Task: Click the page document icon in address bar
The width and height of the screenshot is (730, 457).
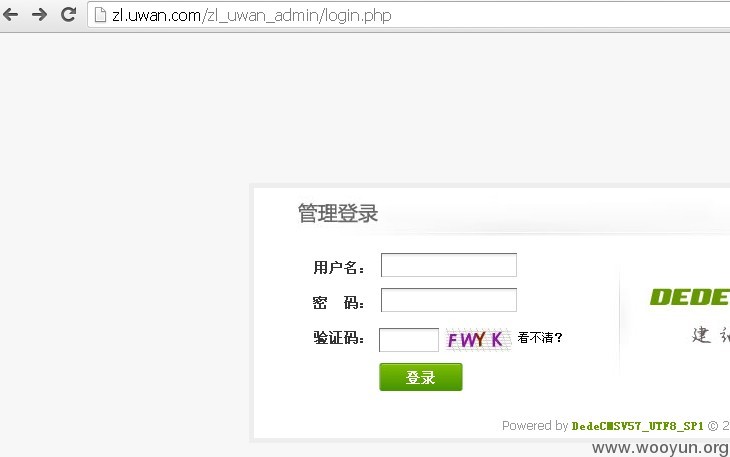Action: click(100, 15)
